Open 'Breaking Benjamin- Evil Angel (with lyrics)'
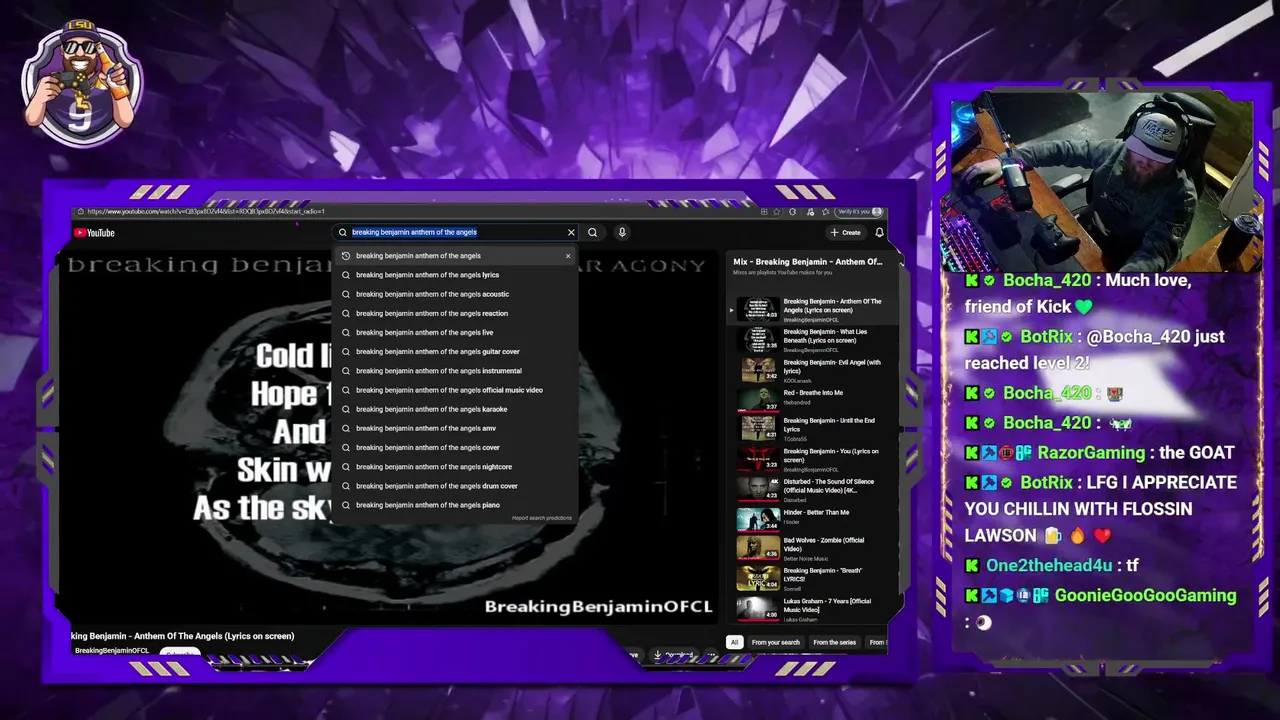1280x720 pixels. coord(832,366)
